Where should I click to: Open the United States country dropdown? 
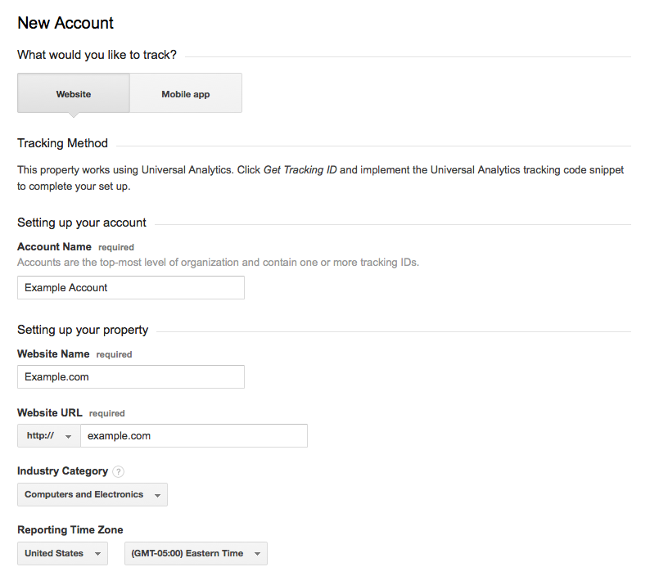pyautogui.click(x=62, y=553)
